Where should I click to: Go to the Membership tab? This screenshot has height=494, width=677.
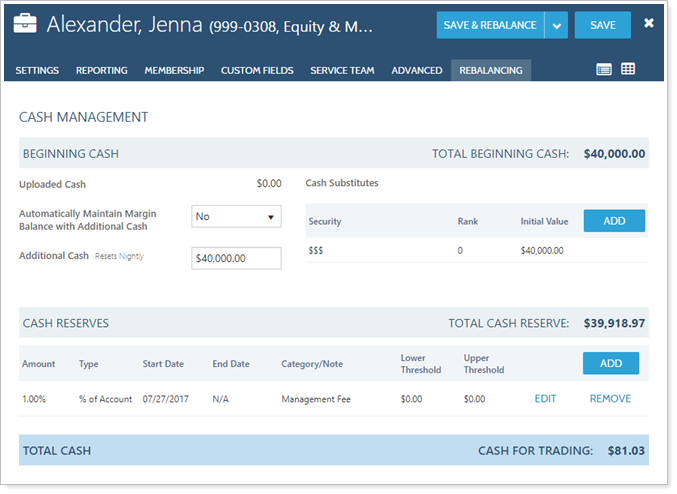point(174,71)
